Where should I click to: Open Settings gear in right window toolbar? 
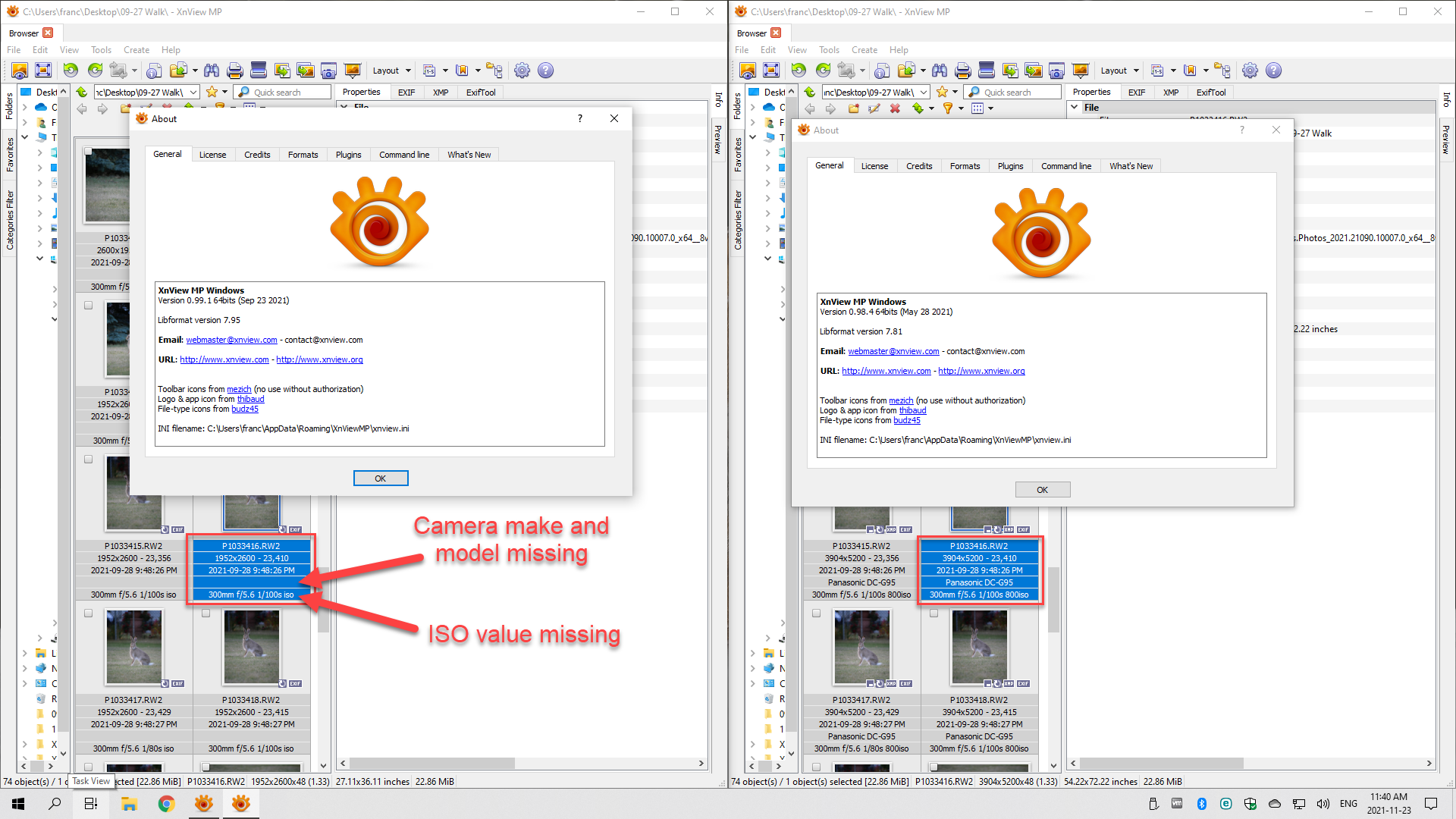click(x=1250, y=71)
